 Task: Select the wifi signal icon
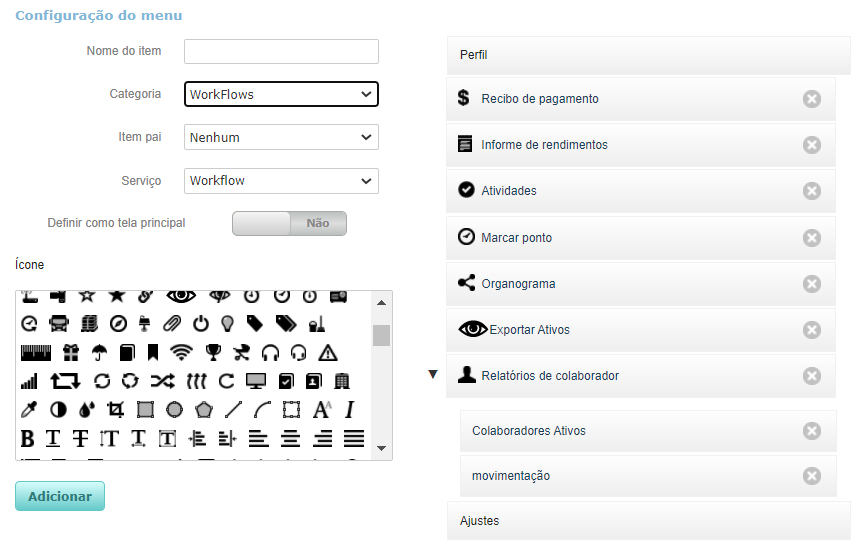pos(181,352)
